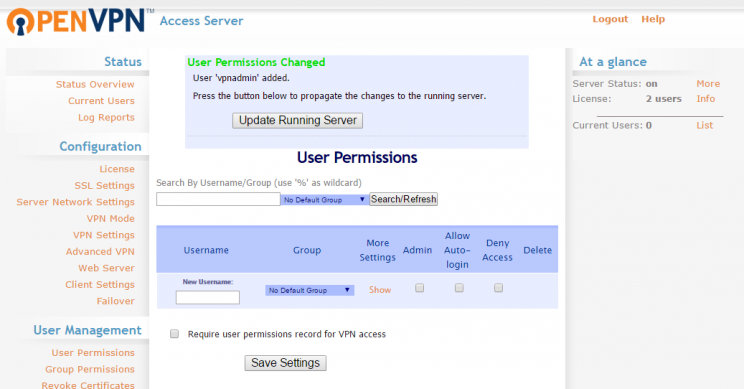
Task: Click Update Running Server button
Action: (x=298, y=120)
